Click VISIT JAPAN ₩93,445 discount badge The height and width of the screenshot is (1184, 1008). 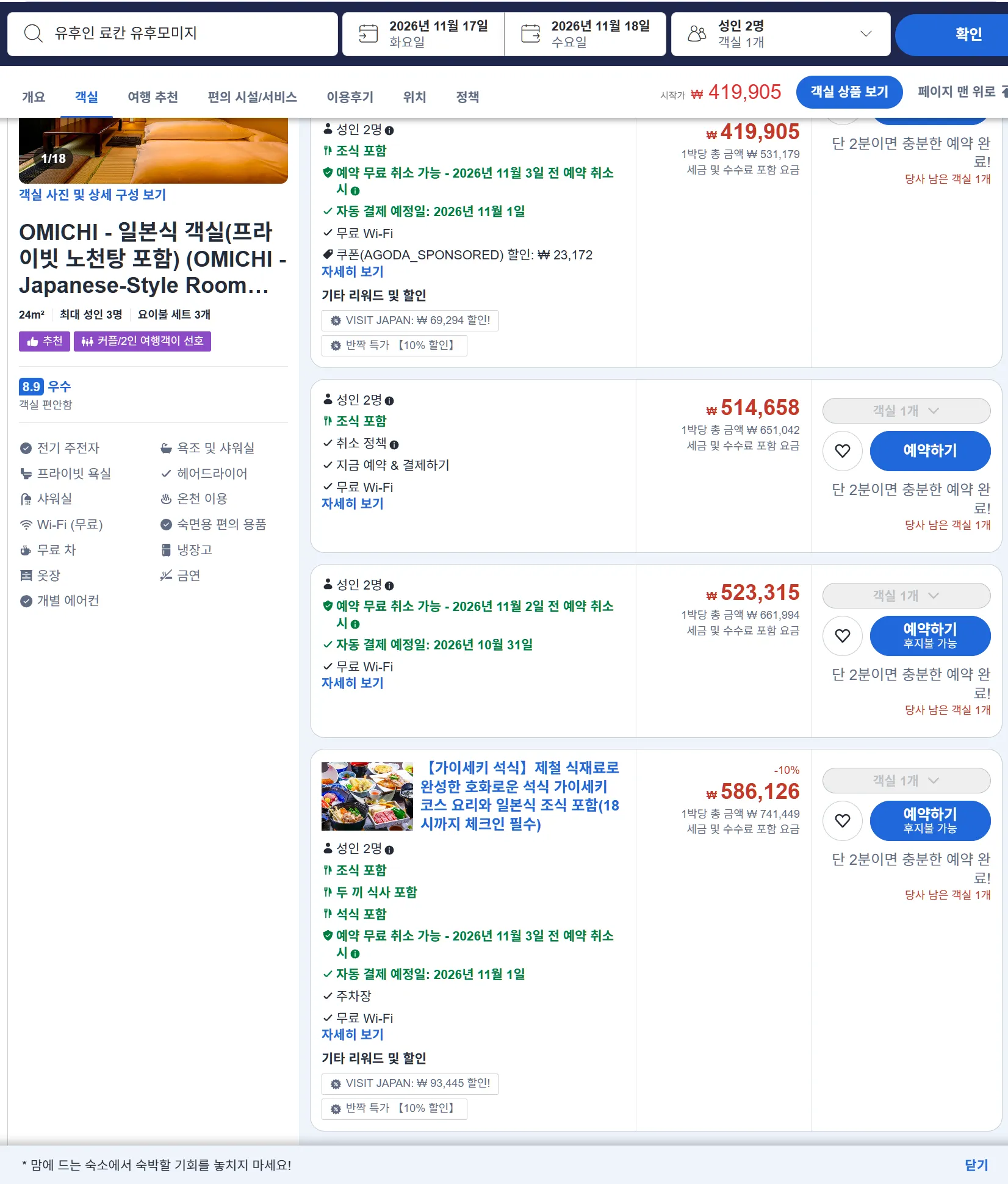409,1083
